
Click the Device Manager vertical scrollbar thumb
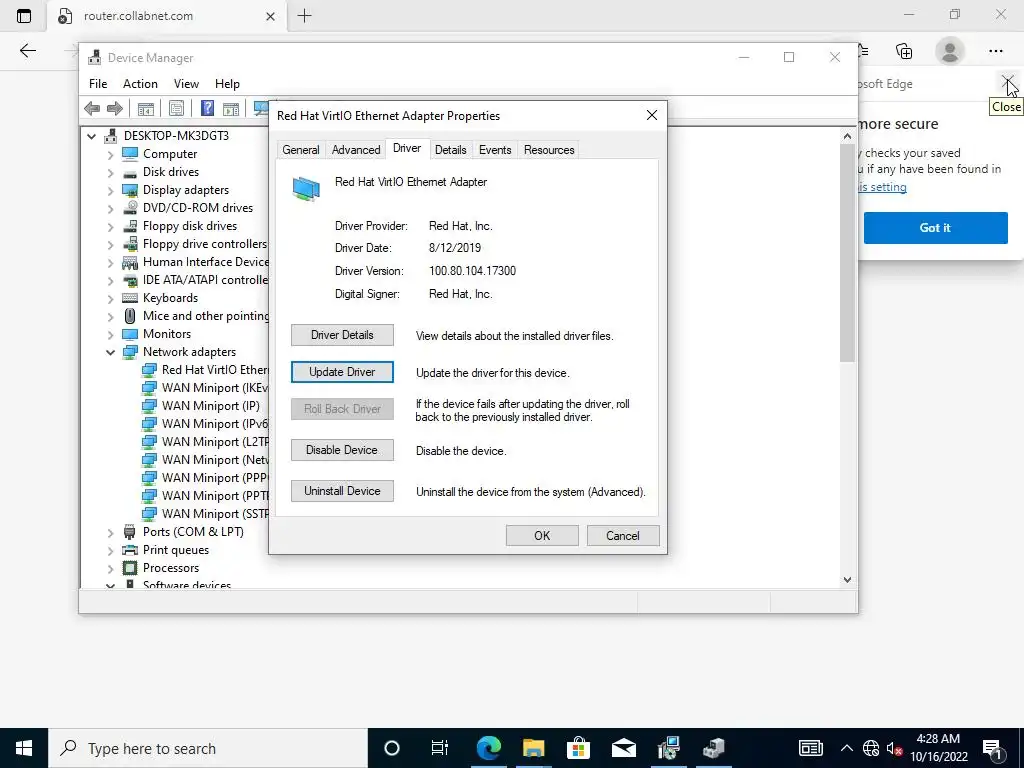coord(847,253)
